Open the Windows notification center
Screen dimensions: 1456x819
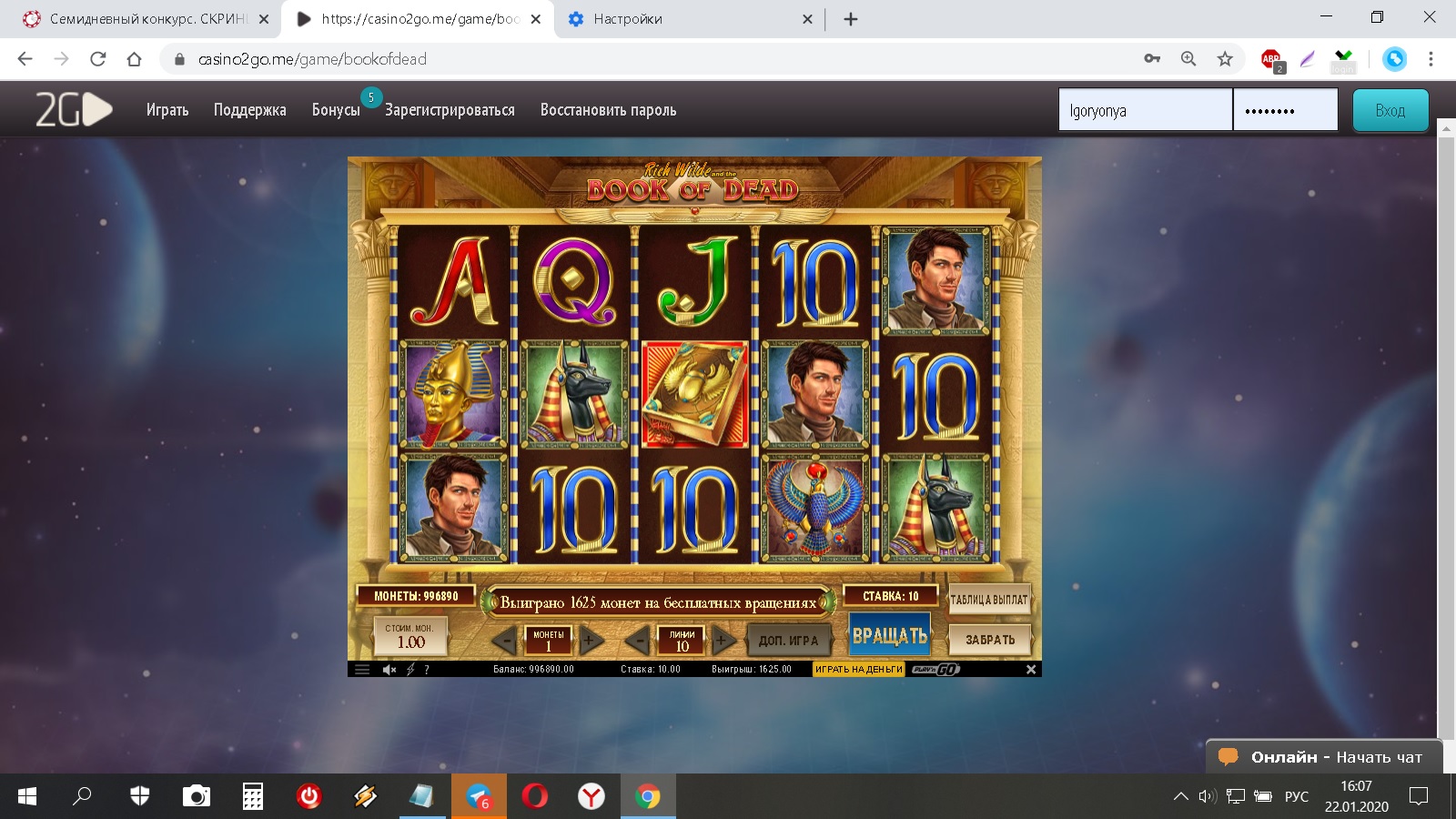(1418, 796)
